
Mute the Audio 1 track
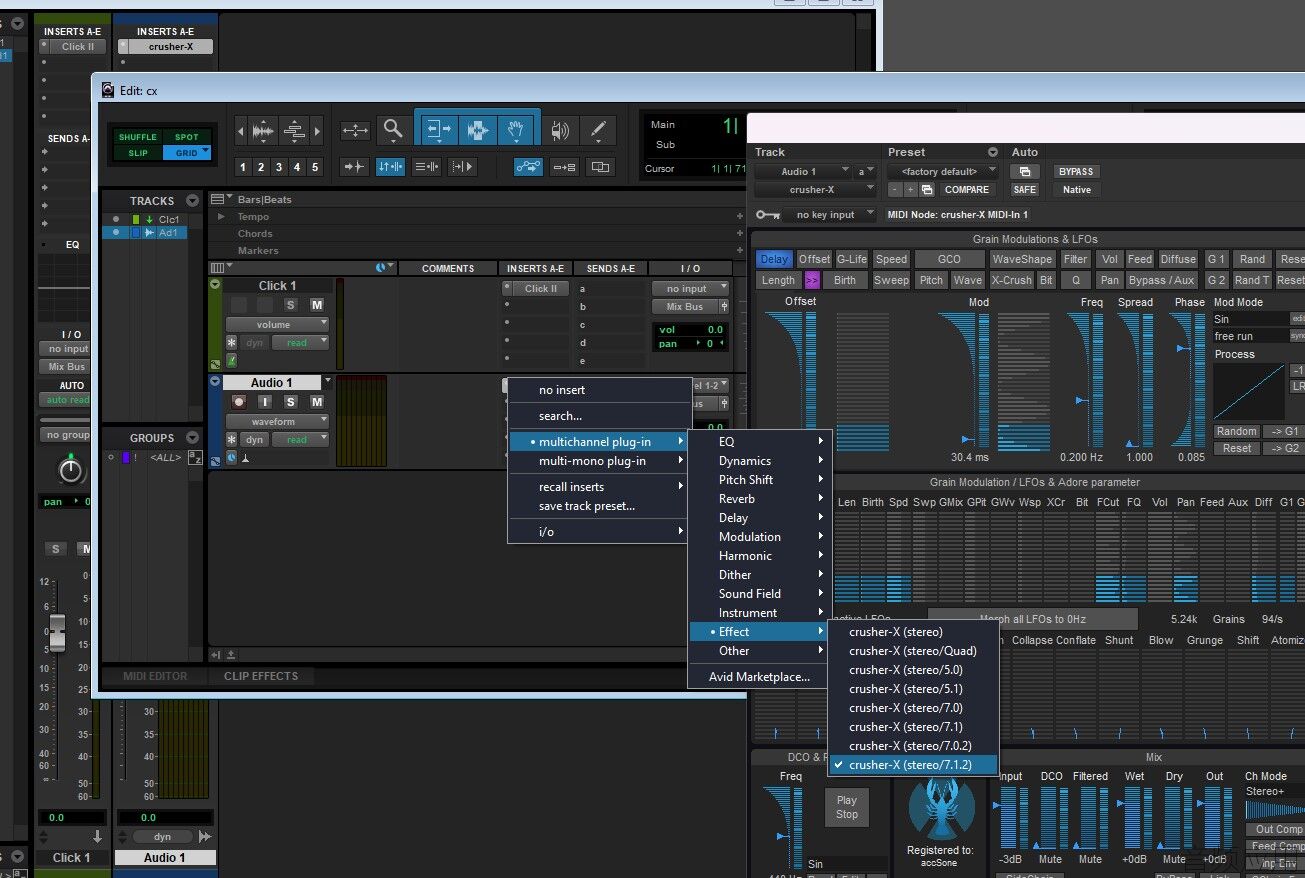(317, 402)
